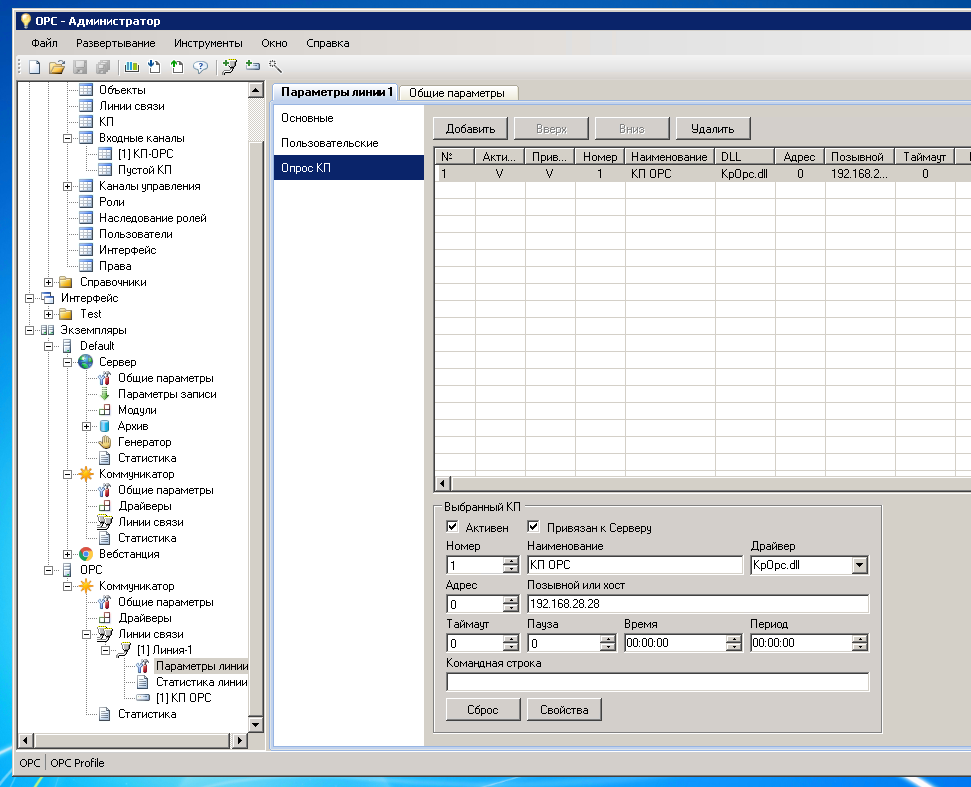Click the globe icon beside Сервер

coord(85,362)
